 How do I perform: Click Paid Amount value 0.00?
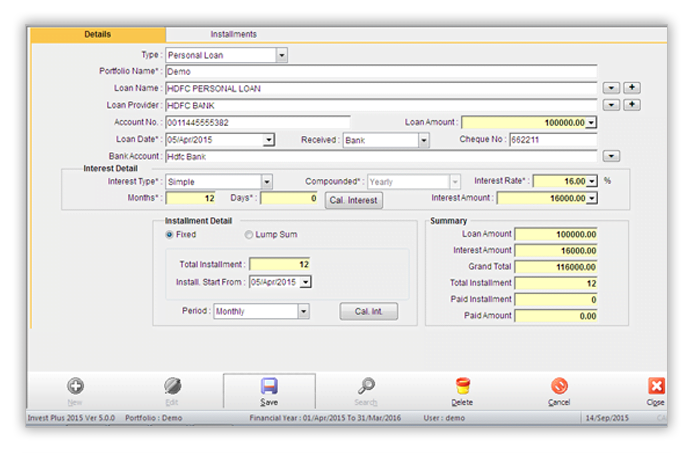(556, 316)
